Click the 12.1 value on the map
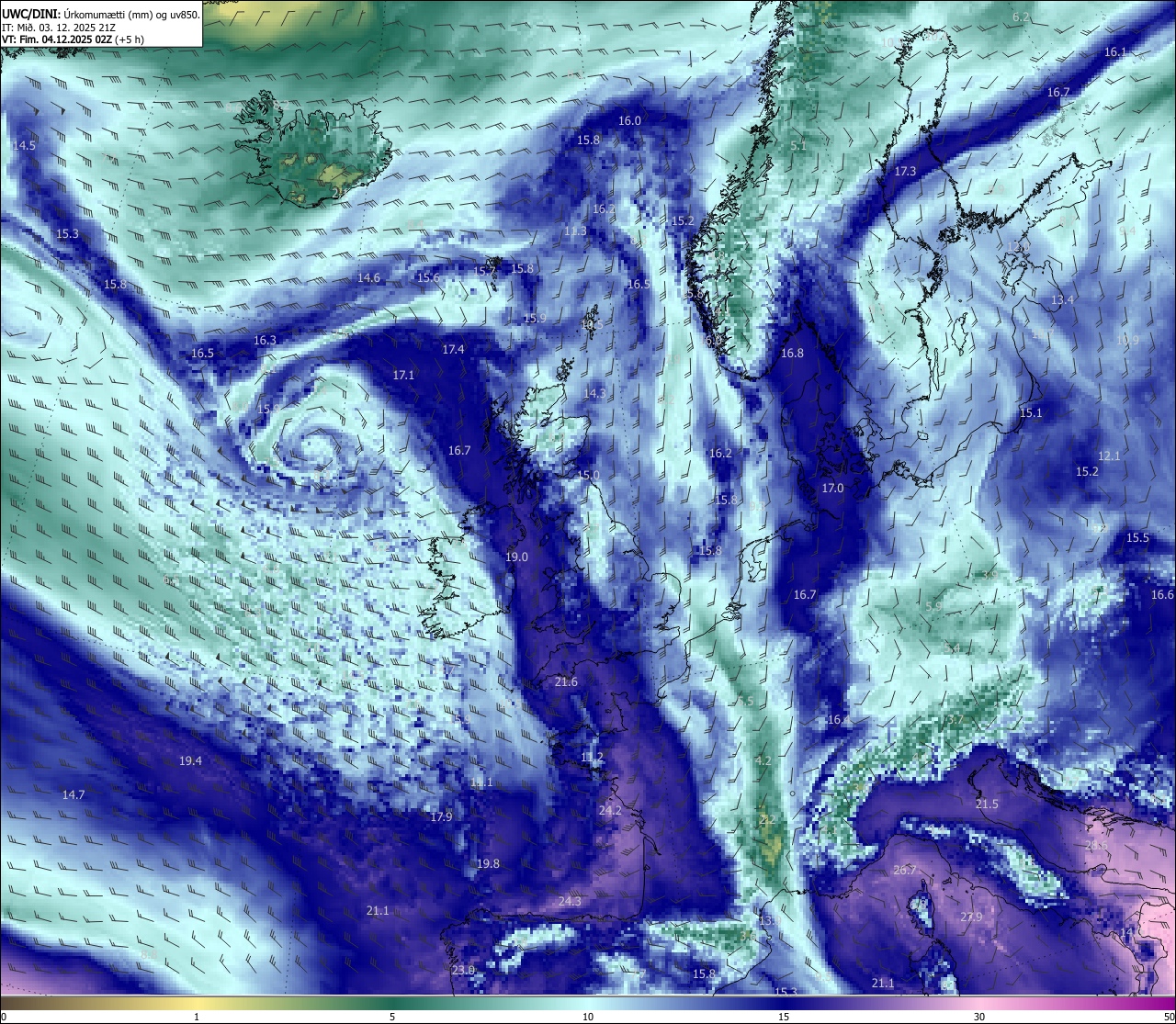Screen dimensions: 1176x1024 [1109, 456]
